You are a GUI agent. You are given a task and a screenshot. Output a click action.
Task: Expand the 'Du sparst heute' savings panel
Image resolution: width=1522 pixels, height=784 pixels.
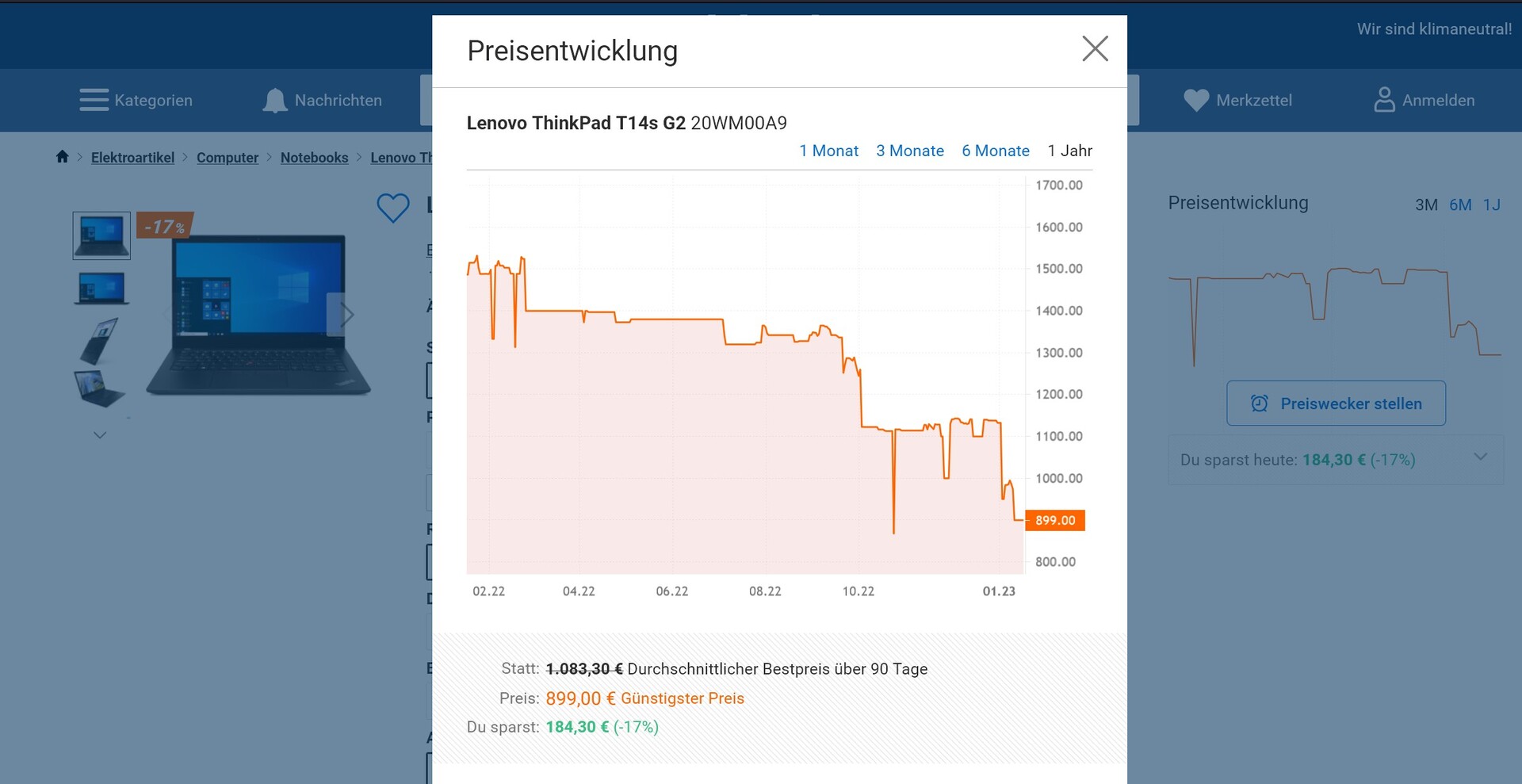(1479, 457)
